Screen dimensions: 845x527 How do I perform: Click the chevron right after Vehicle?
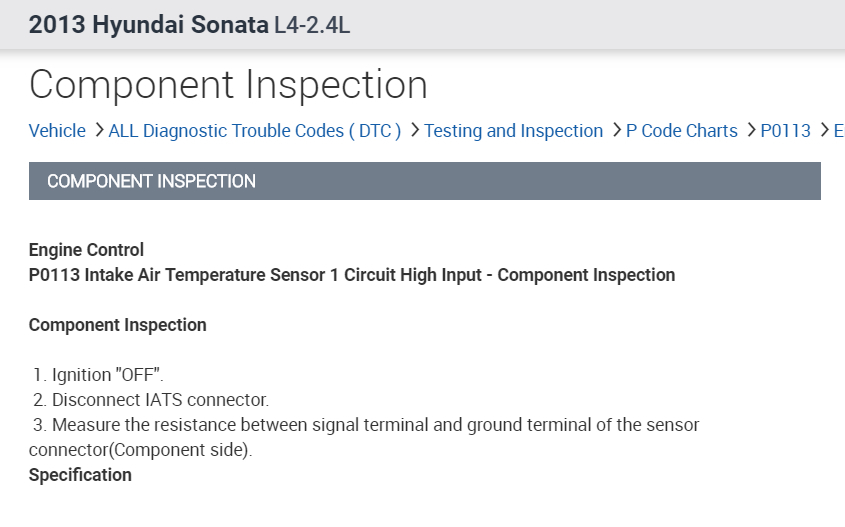click(x=98, y=131)
